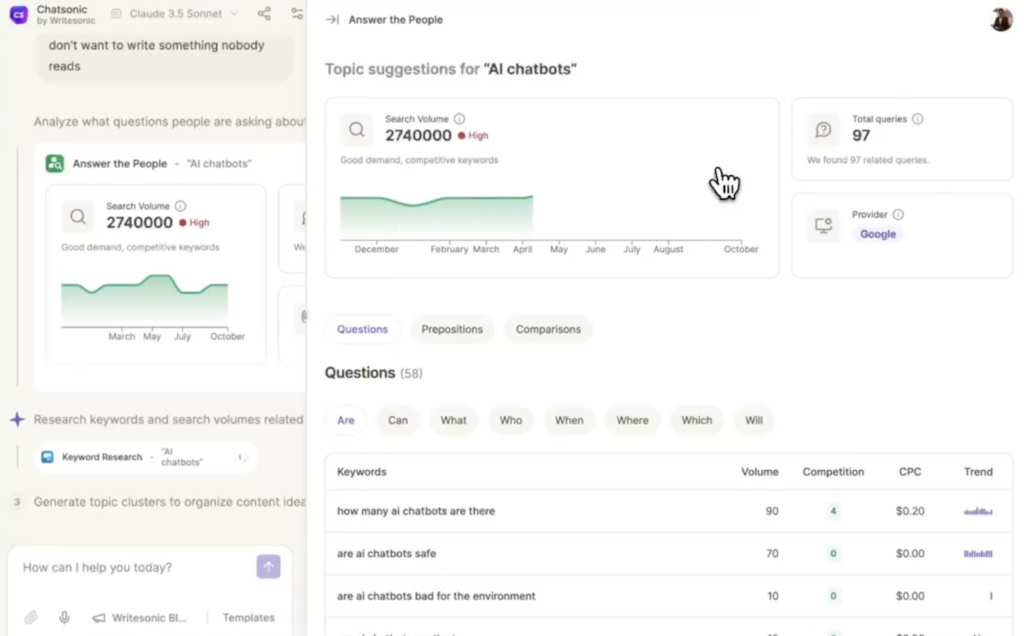Select the Will question filter
Viewport: 1024px width, 636px height.
(754, 420)
